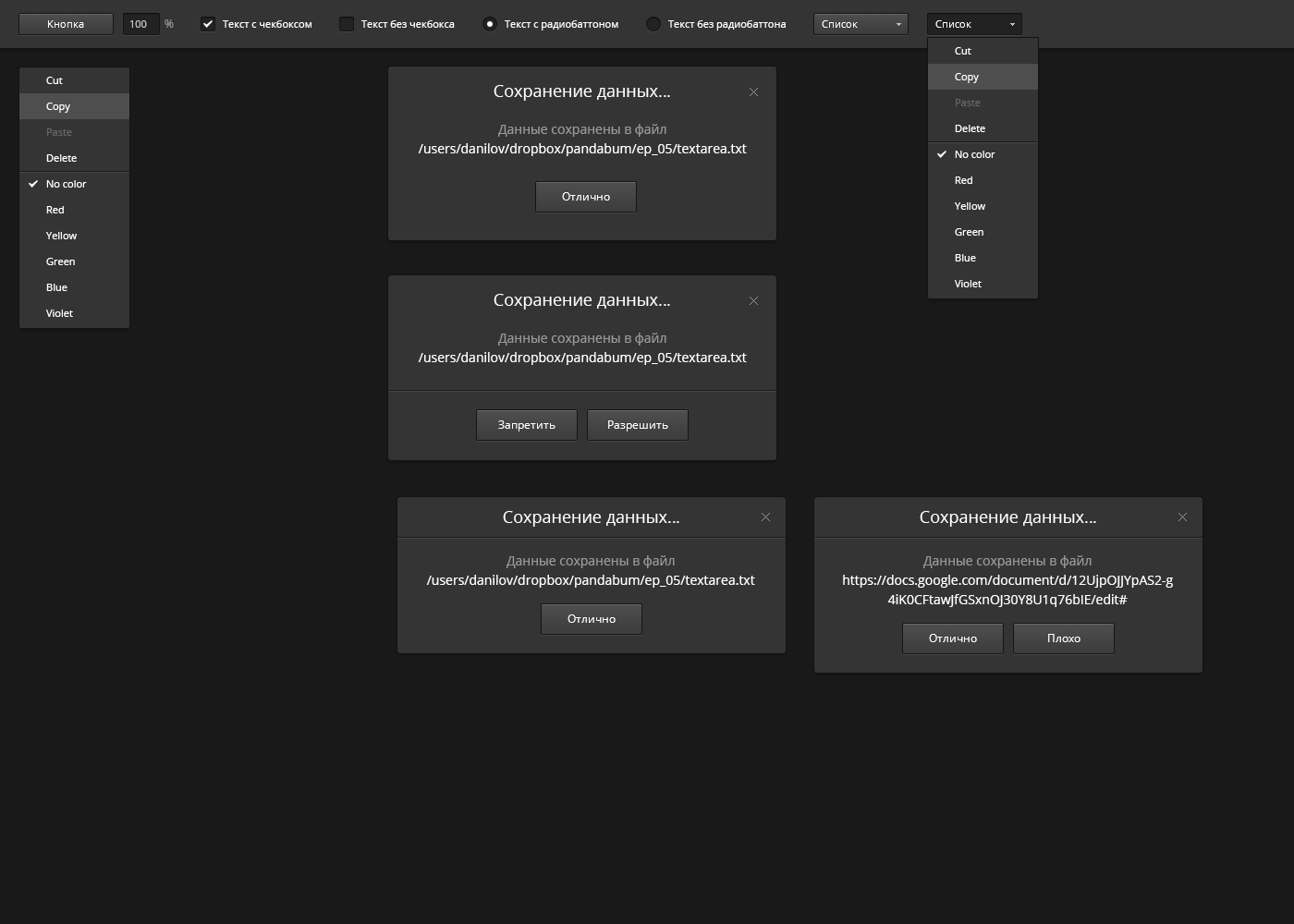This screenshot has width=1294, height=924.
Task: Click the Плохо button
Action: pos(1064,638)
